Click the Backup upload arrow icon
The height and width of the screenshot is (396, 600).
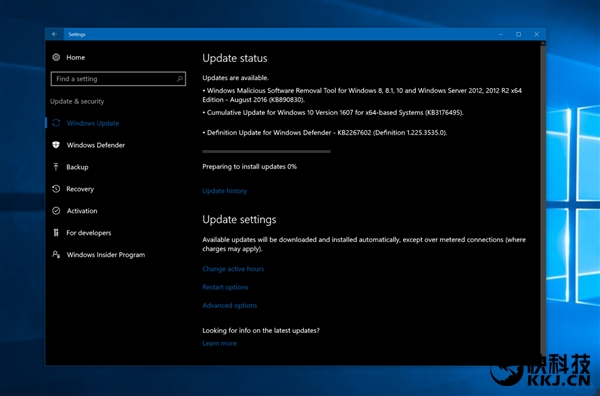coord(56,167)
